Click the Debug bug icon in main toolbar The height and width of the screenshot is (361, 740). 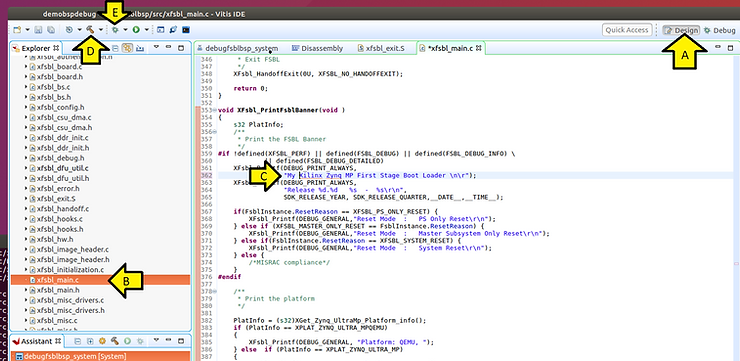pyautogui.click(x=115, y=30)
